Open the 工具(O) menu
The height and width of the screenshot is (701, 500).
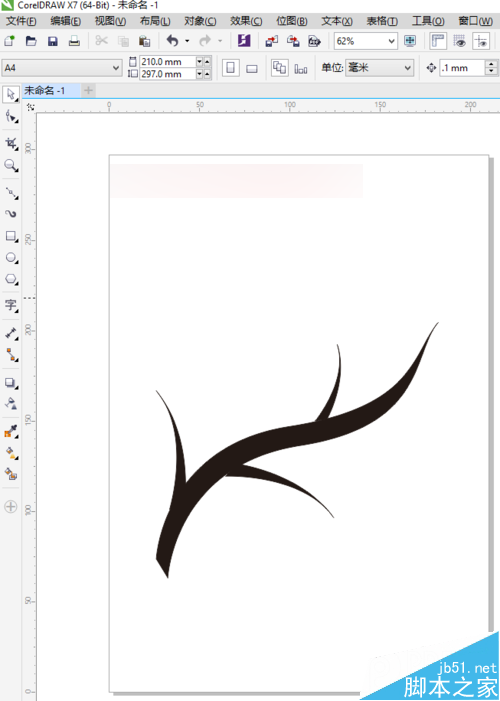click(428, 21)
